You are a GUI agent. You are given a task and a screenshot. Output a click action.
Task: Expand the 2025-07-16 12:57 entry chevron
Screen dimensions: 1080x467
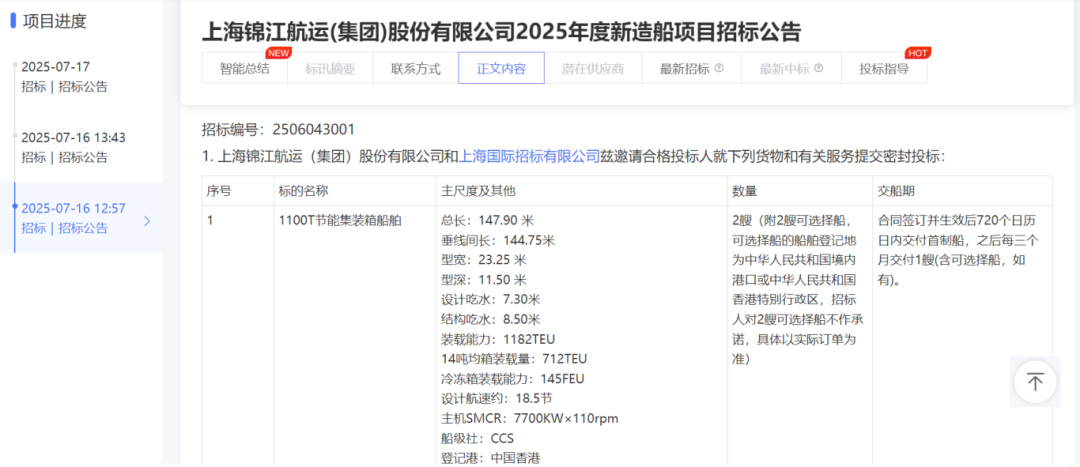pos(147,220)
